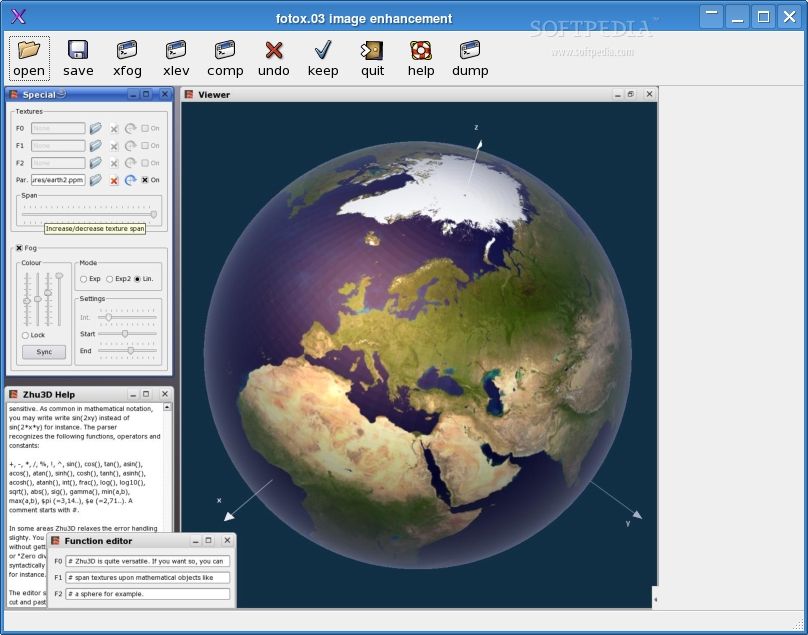The image size is (808, 635).
Task: Toggle the Fog checkbox
Action: click(x=19, y=248)
